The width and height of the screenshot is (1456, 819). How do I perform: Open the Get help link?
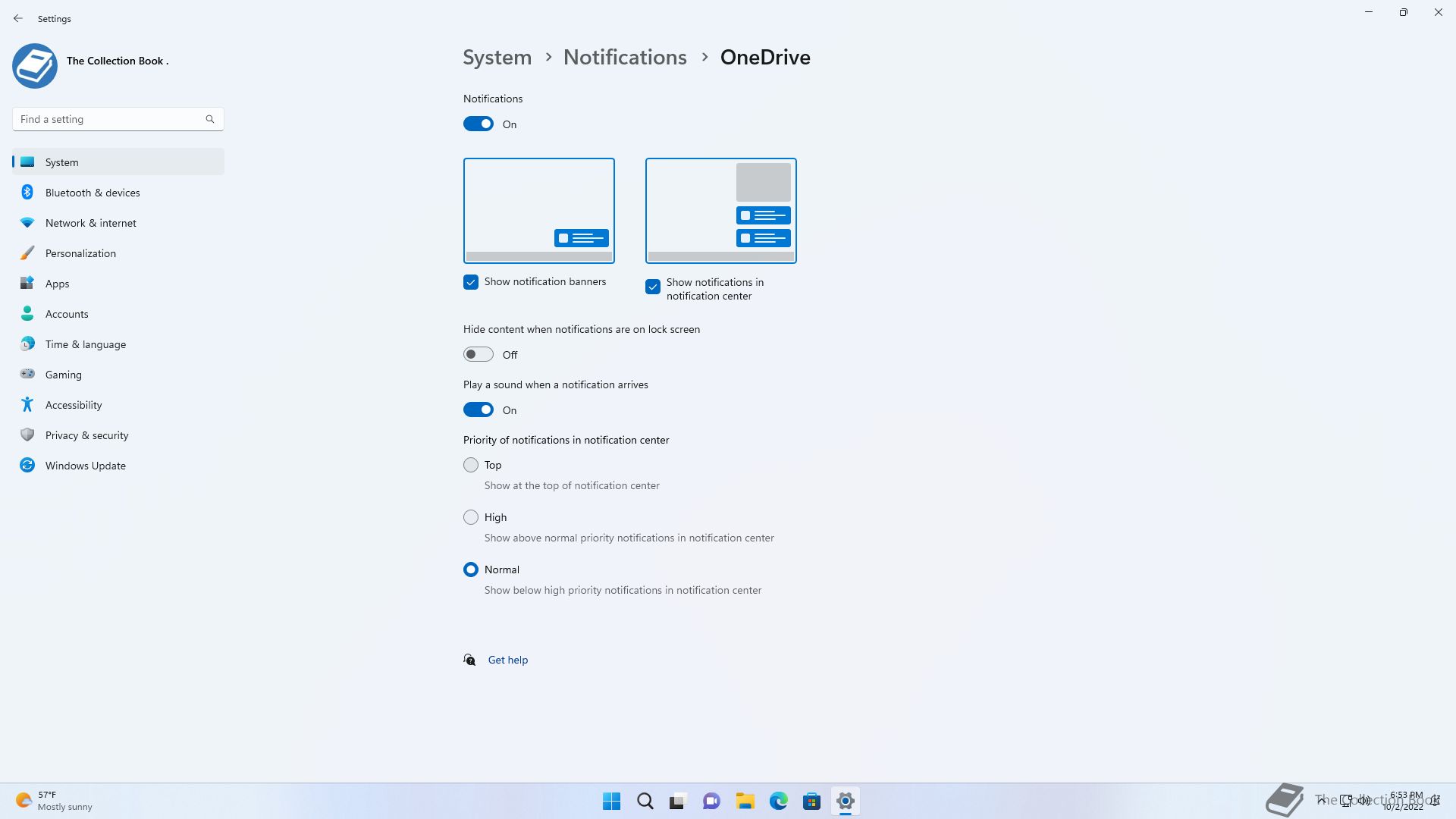point(508,660)
